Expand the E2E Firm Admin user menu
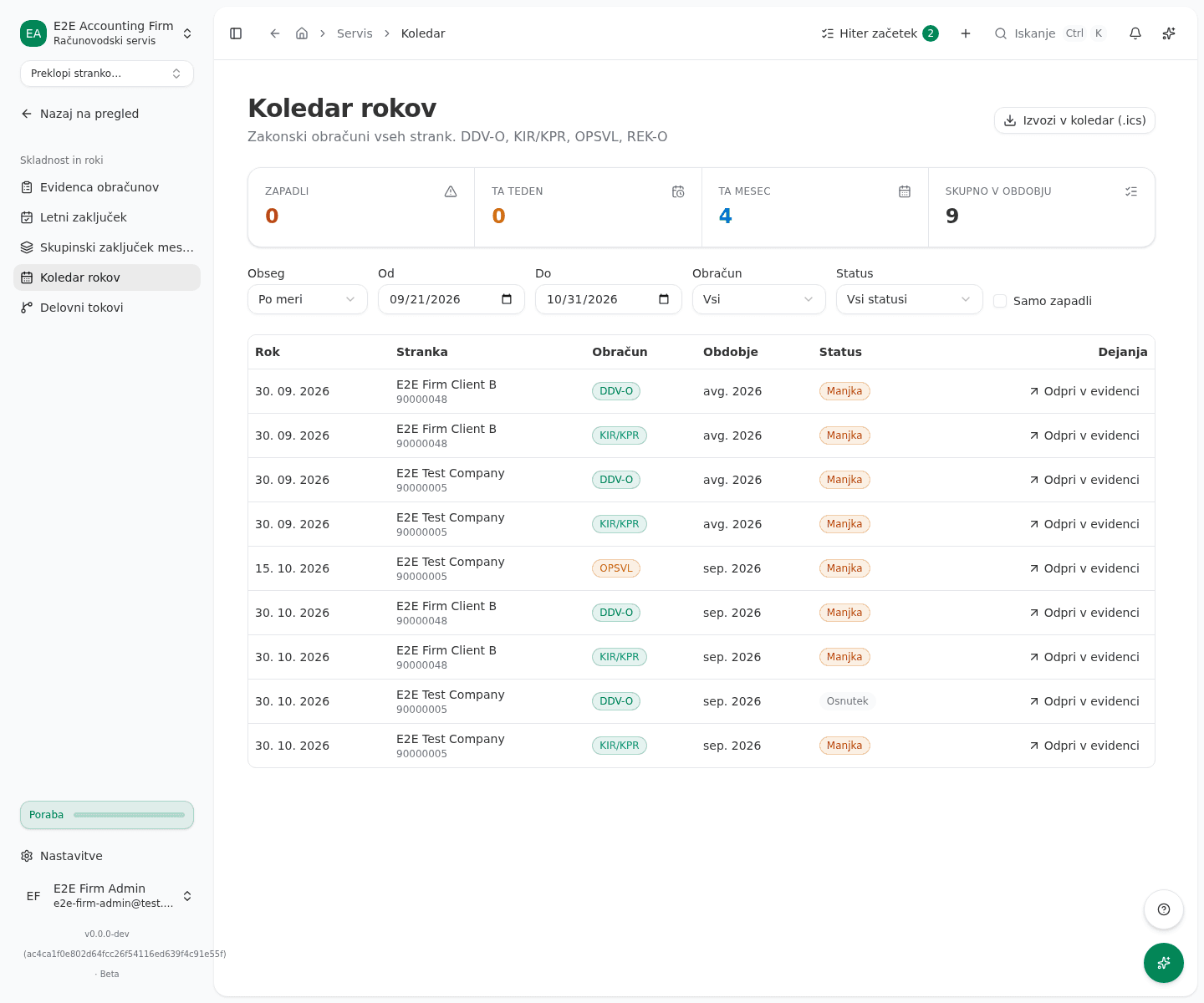This screenshot has width=1204, height=1003. [x=107, y=896]
